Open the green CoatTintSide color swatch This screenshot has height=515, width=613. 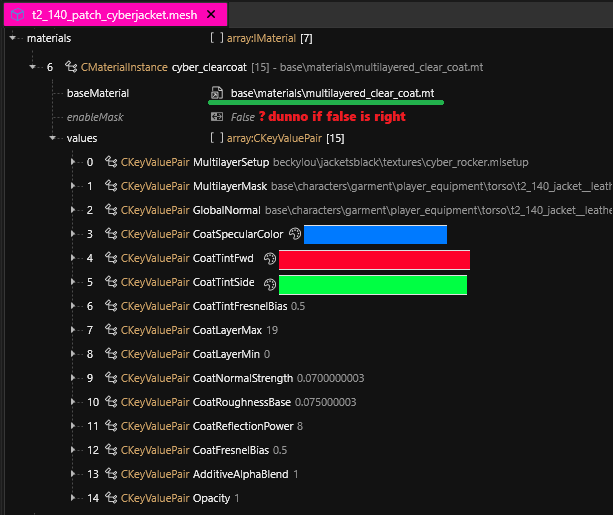pyautogui.click(x=373, y=284)
